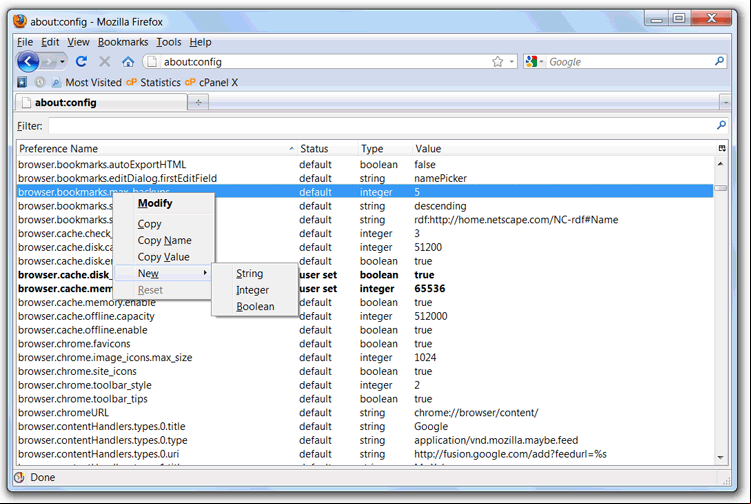
Task: Click into the Google search field
Action: pos(629,62)
